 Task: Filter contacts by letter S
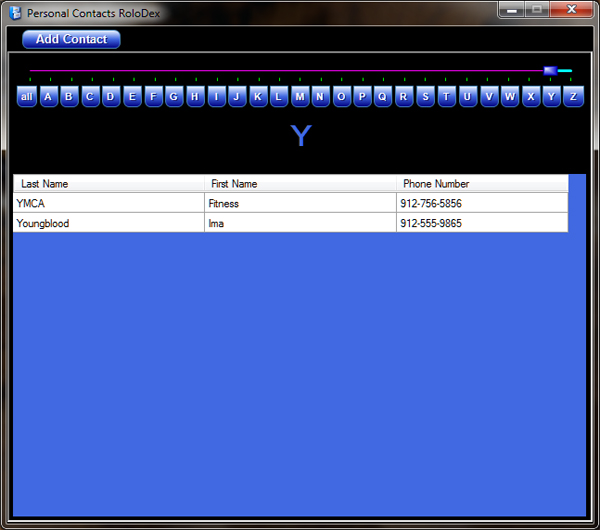click(425, 96)
